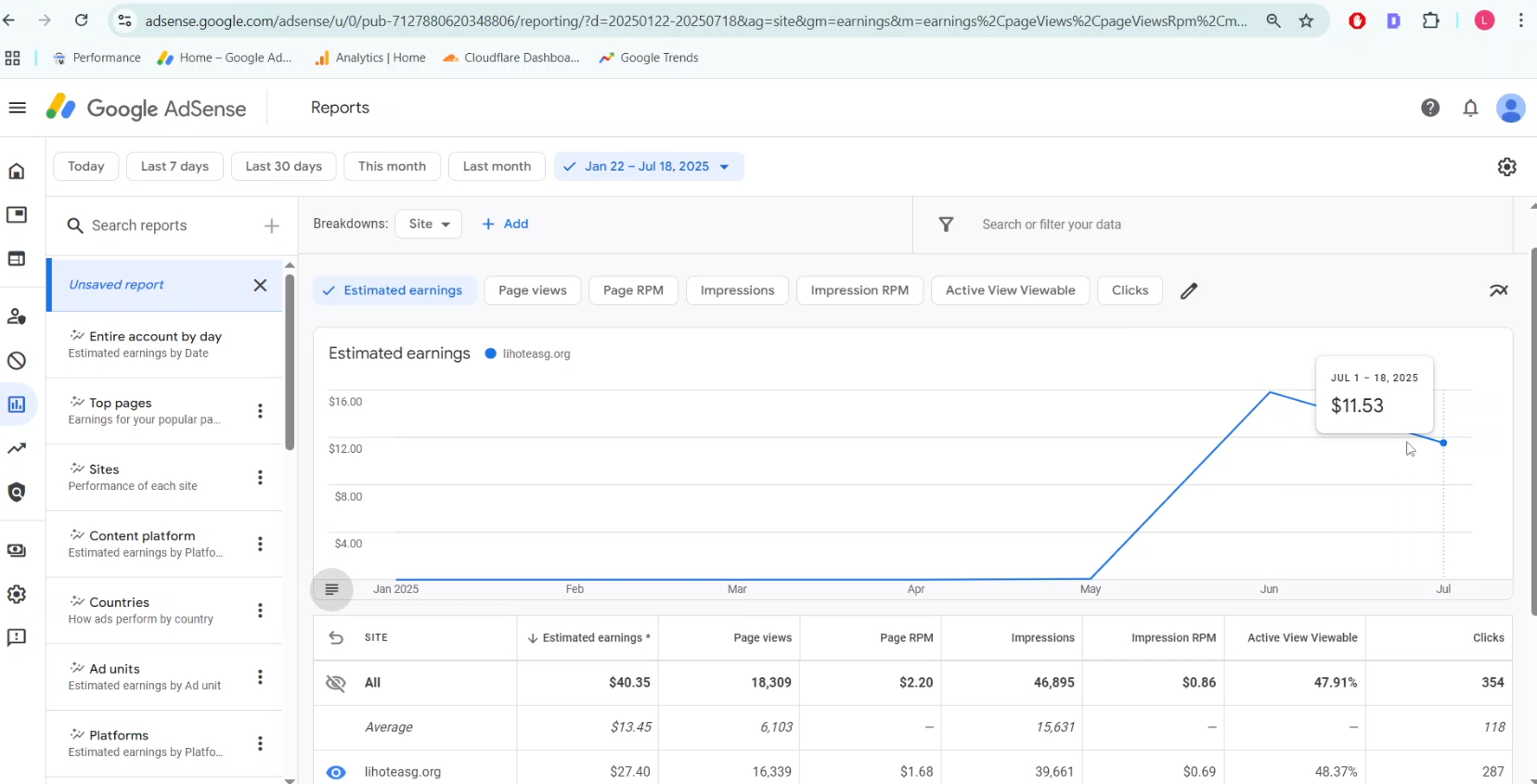Viewport: 1537px width, 784px height.
Task: Add another breakdown
Action: click(505, 224)
